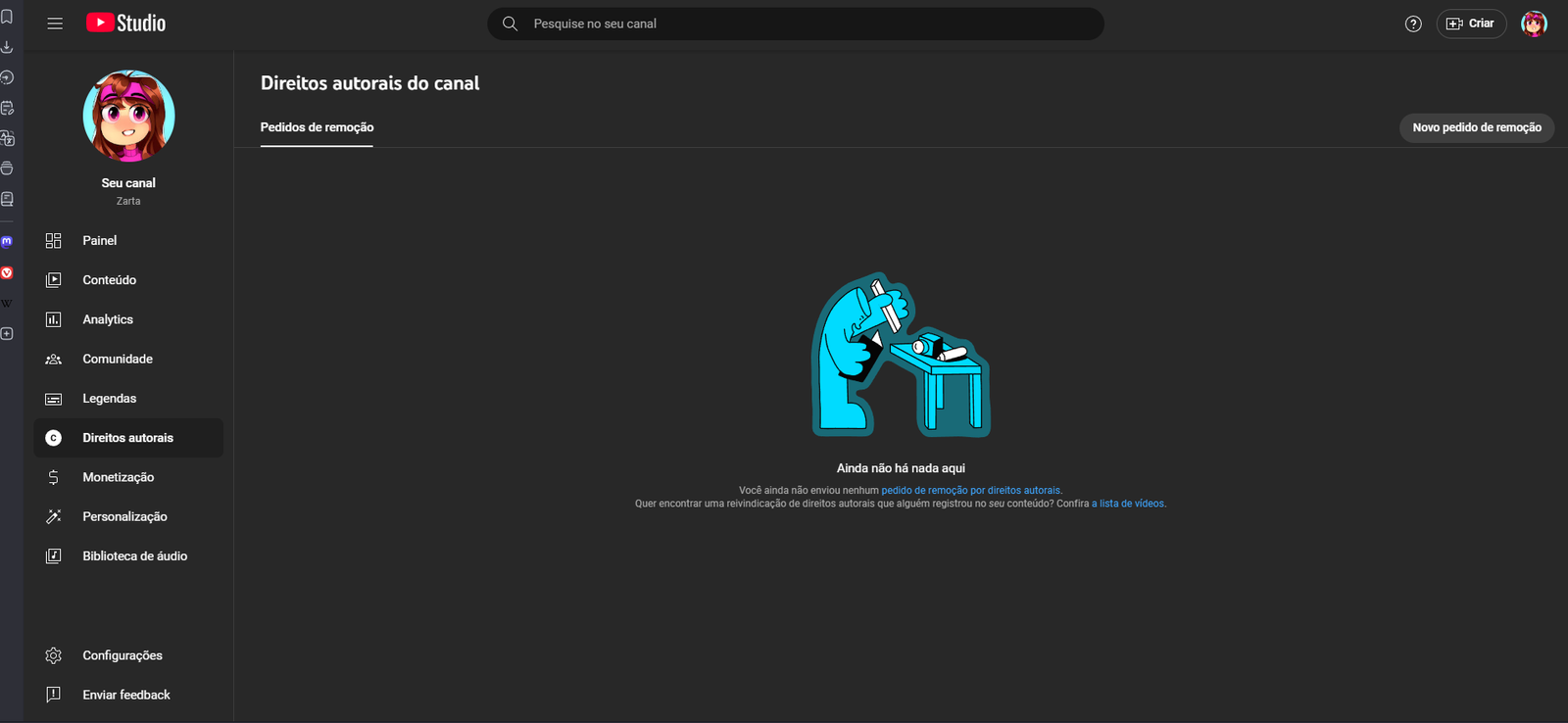Screen dimensions: 1568x723
Task: Click the 'Seu canal' label
Action: point(128,183)
